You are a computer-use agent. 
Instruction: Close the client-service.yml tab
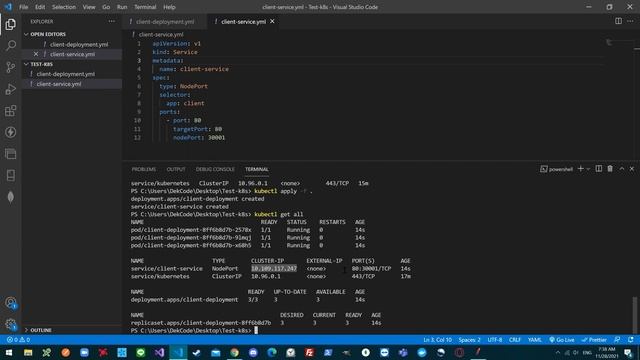pyautogui.click(x=272, y=21)
